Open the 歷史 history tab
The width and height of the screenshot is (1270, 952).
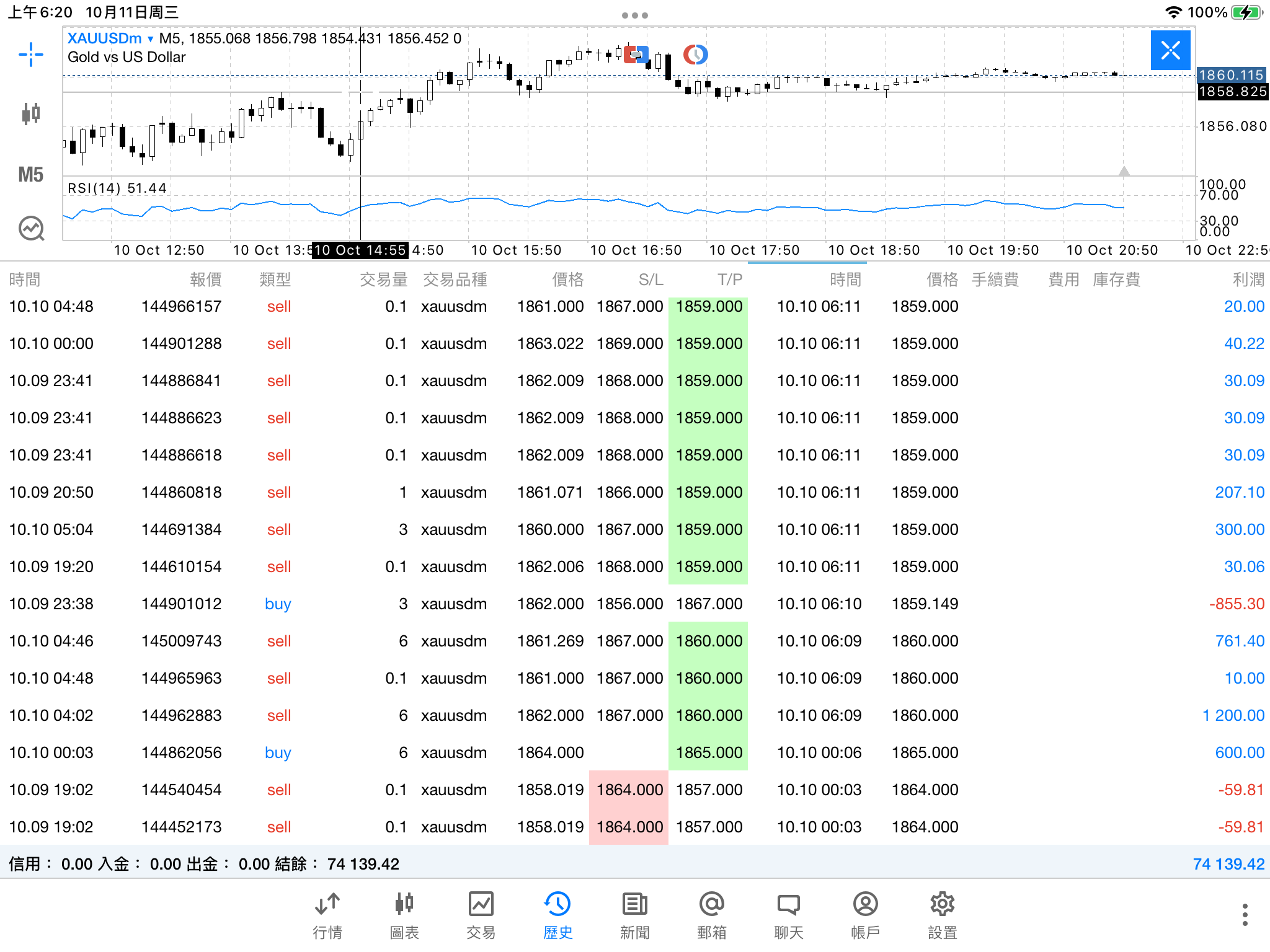pos(558,916)
